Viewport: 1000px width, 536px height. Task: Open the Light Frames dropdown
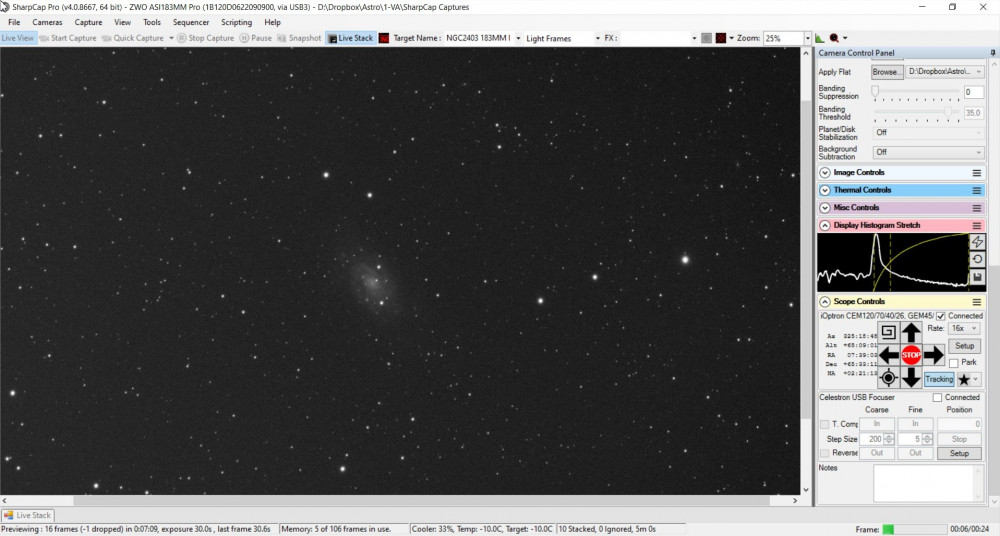598,38
